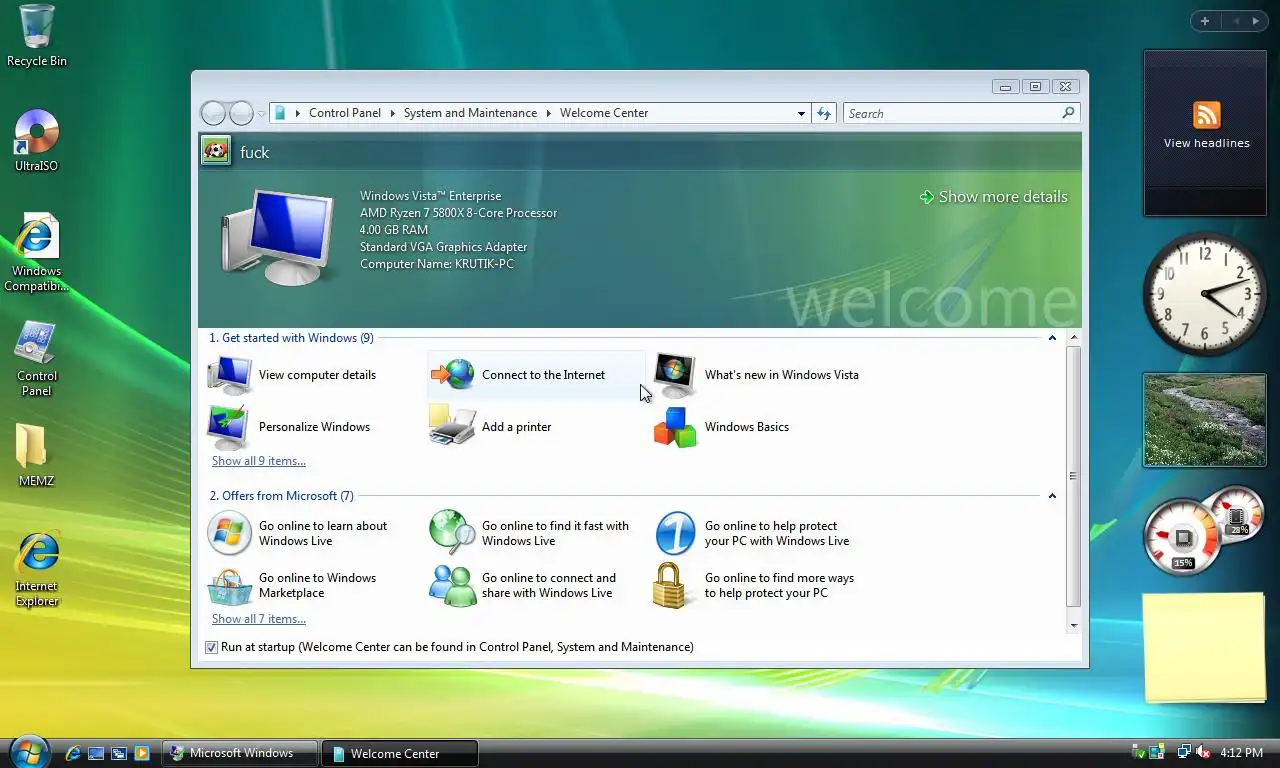Click the RSS feed headlines gadget icon
1280x768 pixels.
tap(1207, 114)
